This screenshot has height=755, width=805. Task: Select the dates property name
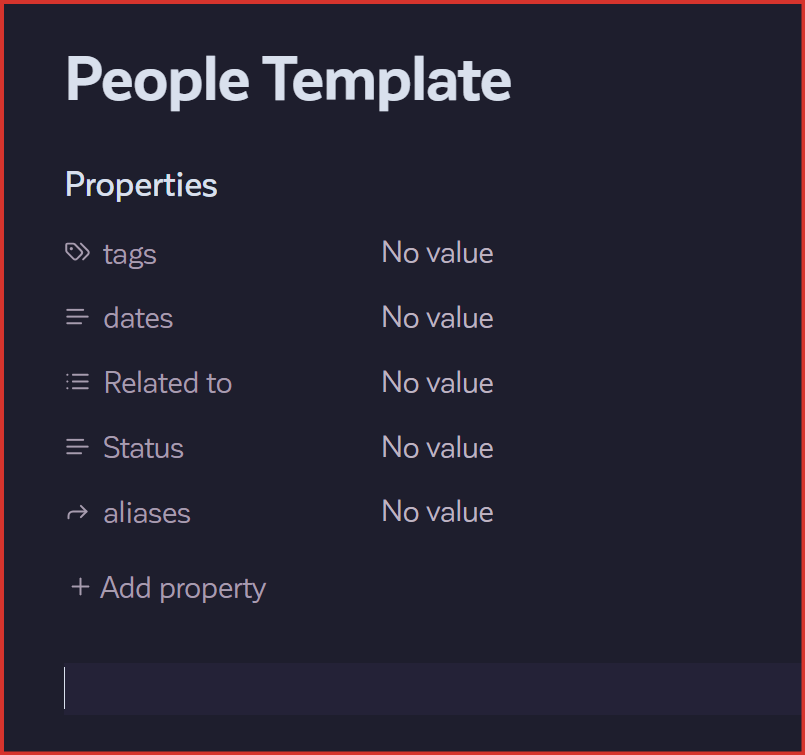(138, 318)
